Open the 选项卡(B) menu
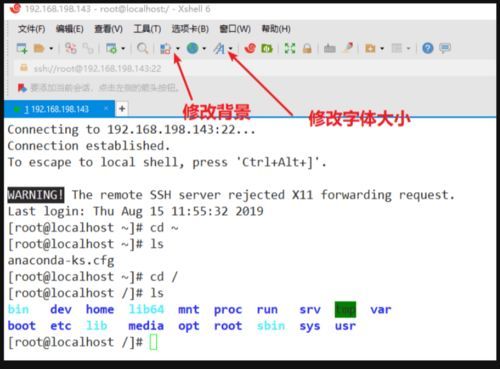 pyautogui.click(x=190, y=29)
